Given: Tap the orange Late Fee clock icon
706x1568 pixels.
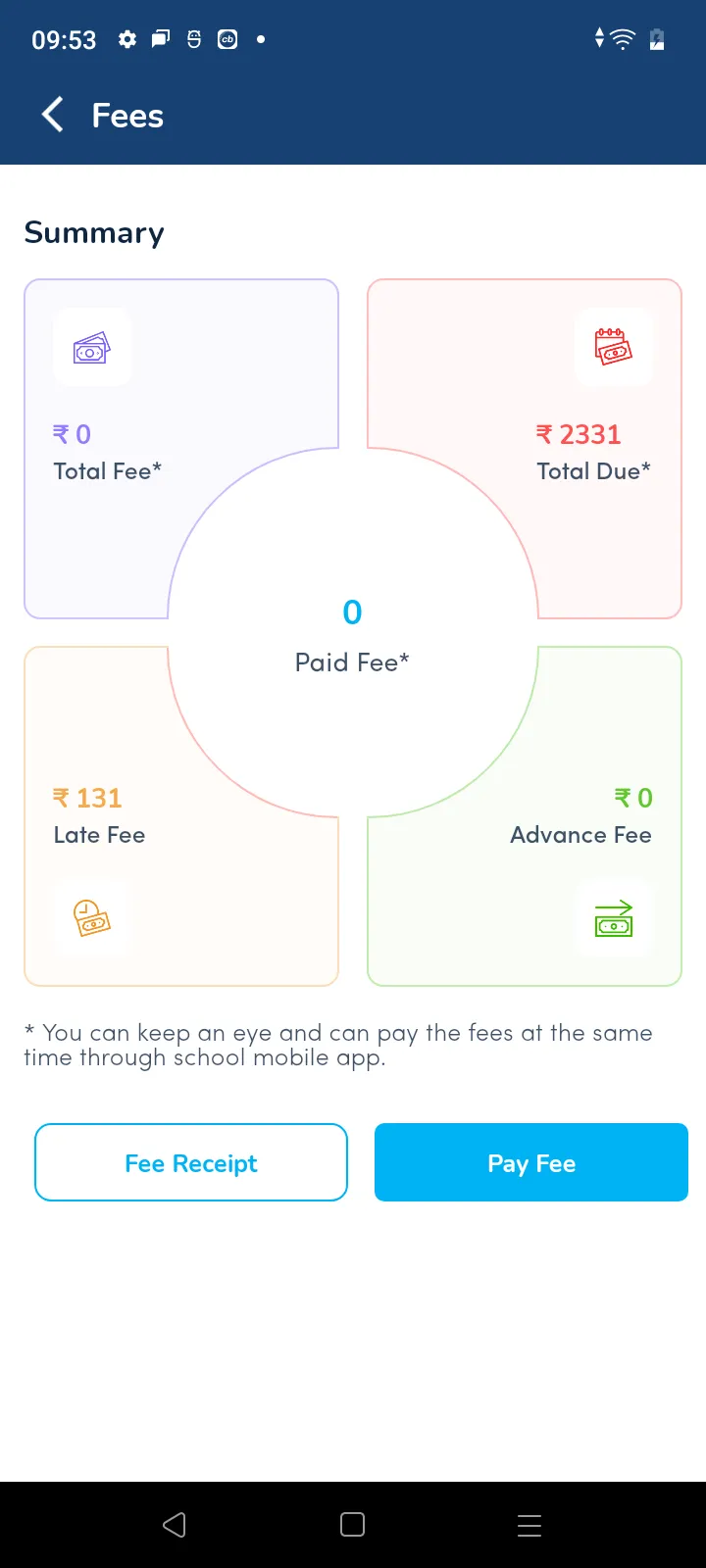Looking at the screenshot, I should [x=92, y=918].
